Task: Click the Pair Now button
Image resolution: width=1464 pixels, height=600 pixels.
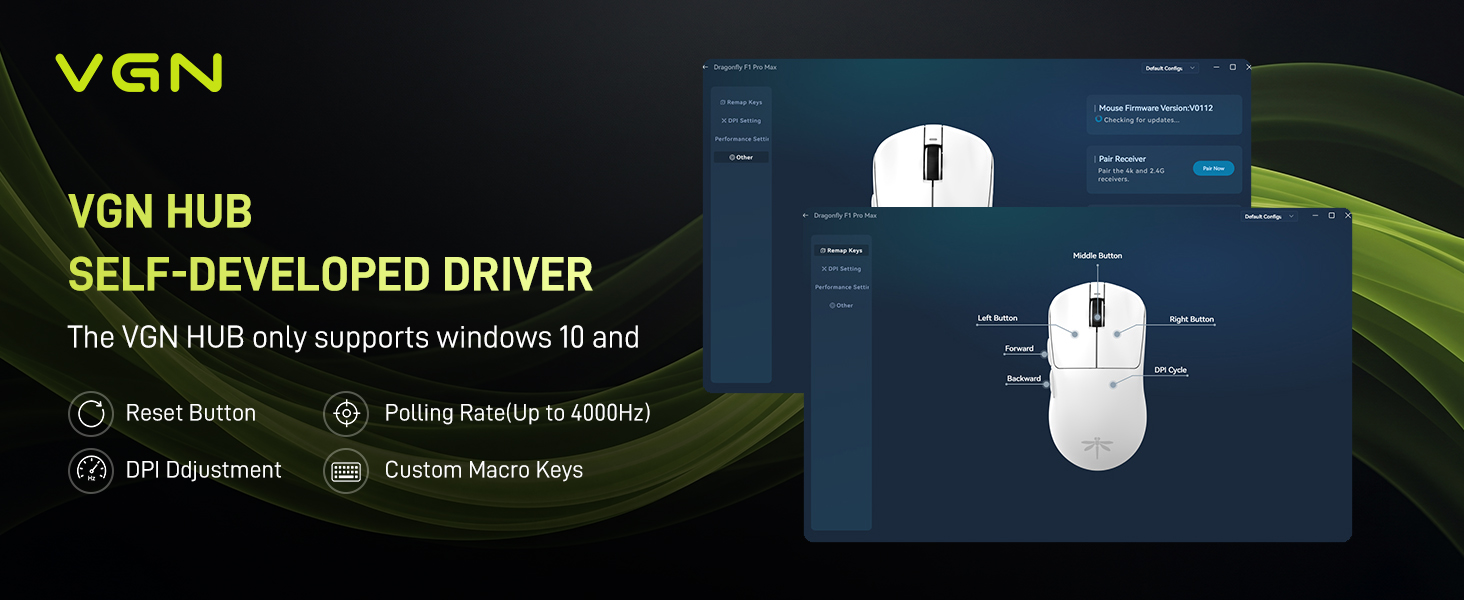Action: 1213,168
